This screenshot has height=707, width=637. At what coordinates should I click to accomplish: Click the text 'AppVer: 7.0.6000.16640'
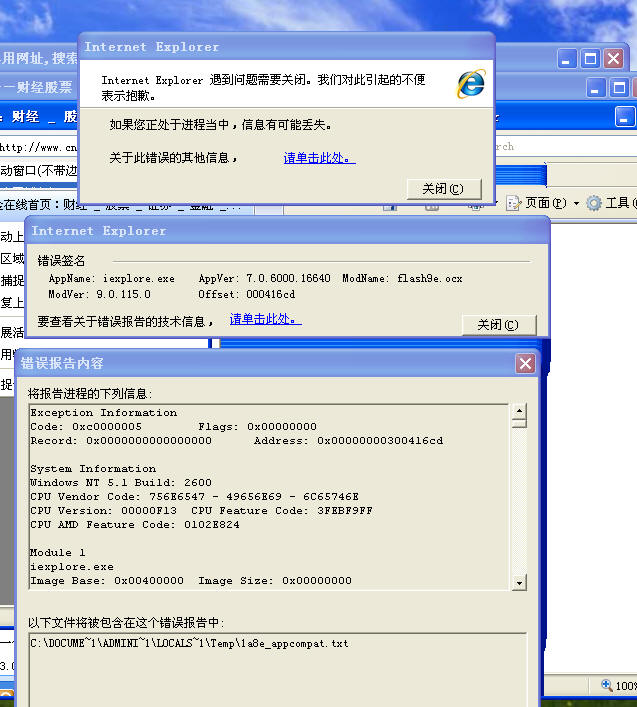[264, 279]
